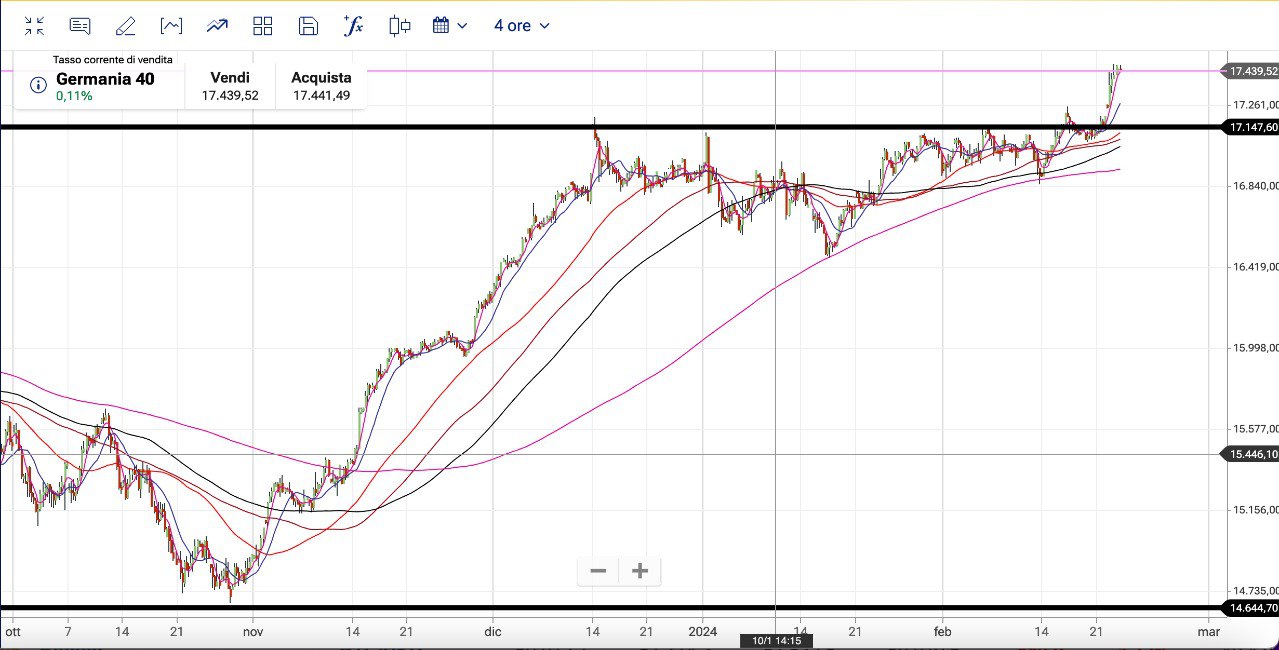Viewport: 1279px width, 650px height.
Task: Select the pencil drawing tool
Action: pyautogui.click(x=125, y=26)
